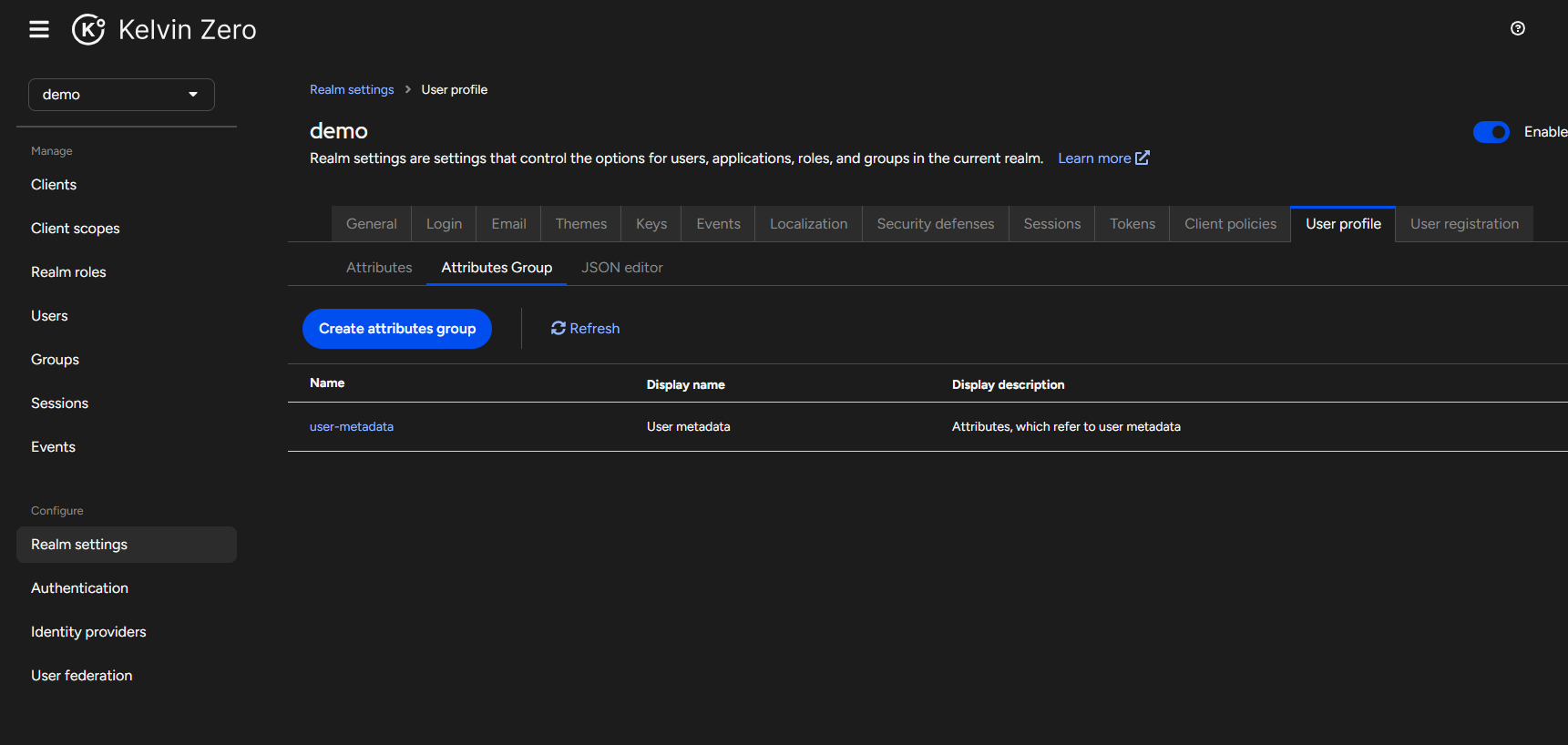This screenshot has width=1568, height=745.
Task: Click the external link icon beside Learn more
Action: pos(1142,158)
